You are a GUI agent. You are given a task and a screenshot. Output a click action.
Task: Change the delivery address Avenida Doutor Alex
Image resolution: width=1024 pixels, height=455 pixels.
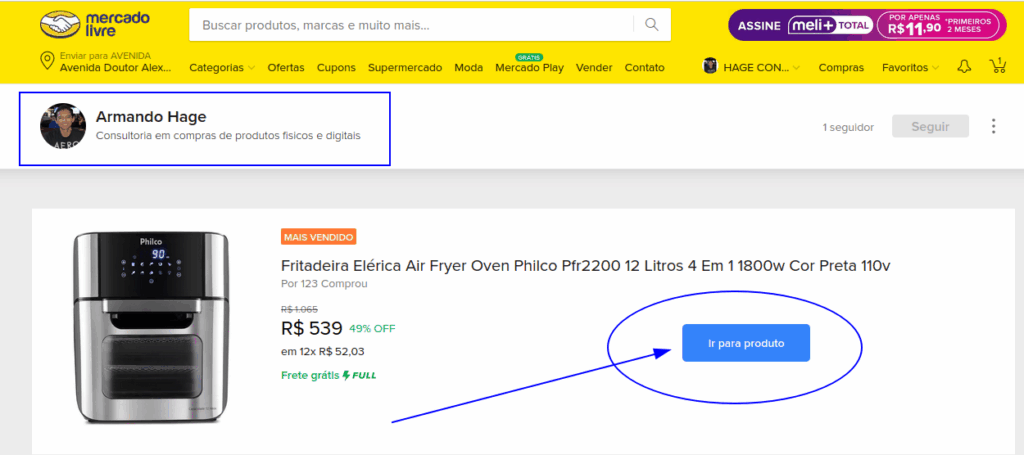click(x=116, y=67)
